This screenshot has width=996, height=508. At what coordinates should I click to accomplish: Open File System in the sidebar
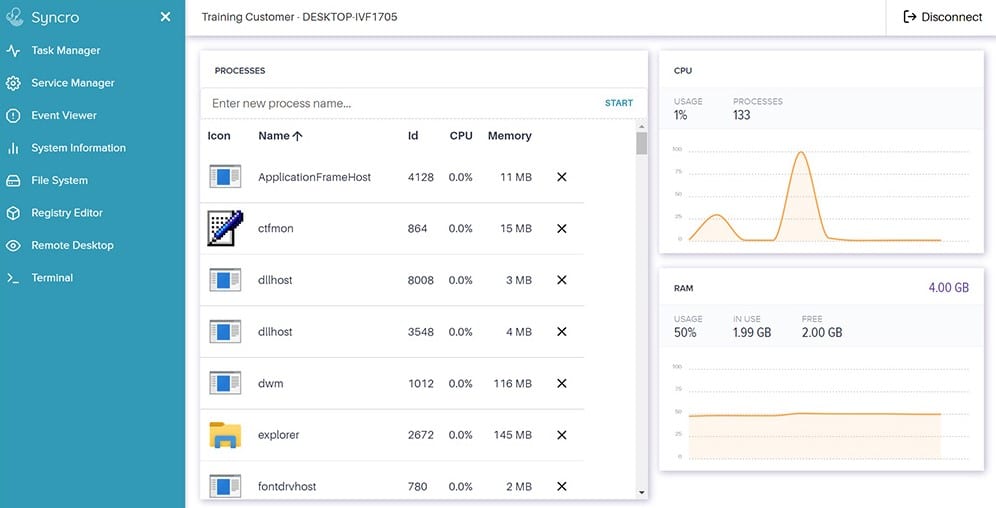pos(60,180)
